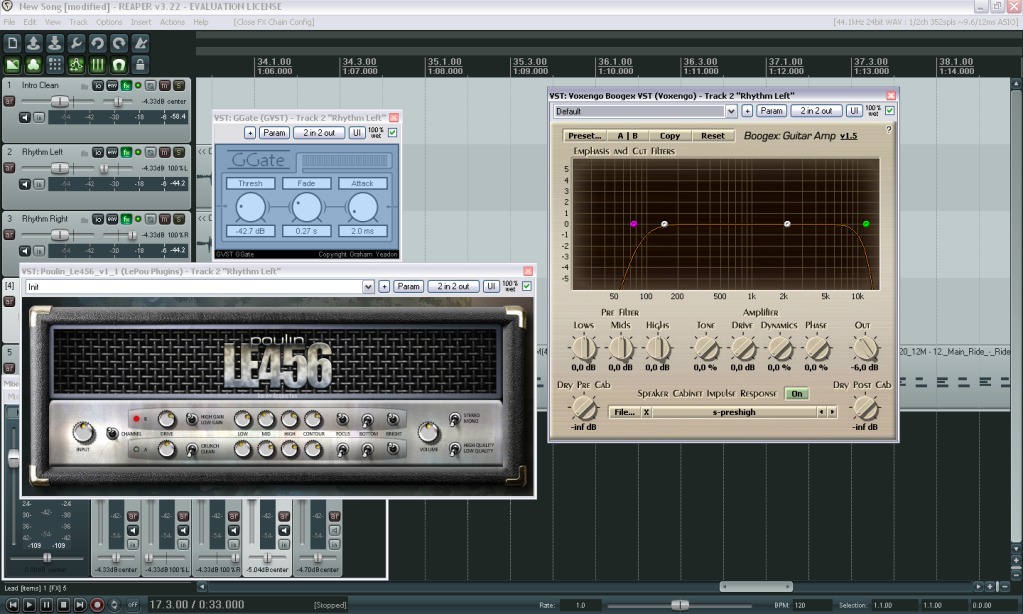This screenshot has height=614, width=1023.
Task: Click the phase invert icon on Intro Clean
Action: pyautogui.click(x=150, y=85)
